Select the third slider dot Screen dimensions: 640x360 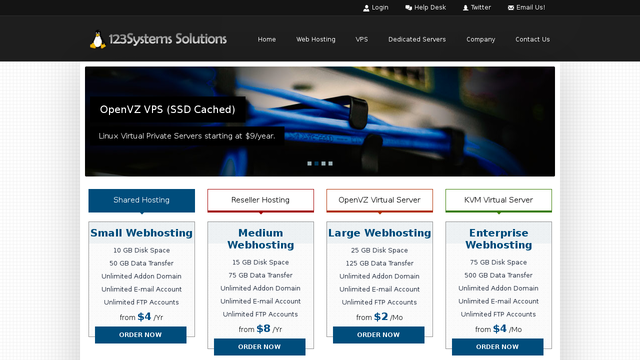323,163
